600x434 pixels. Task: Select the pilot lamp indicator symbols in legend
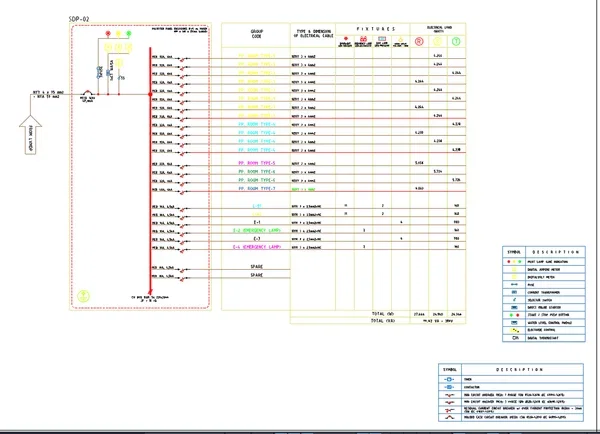[514, 261]
